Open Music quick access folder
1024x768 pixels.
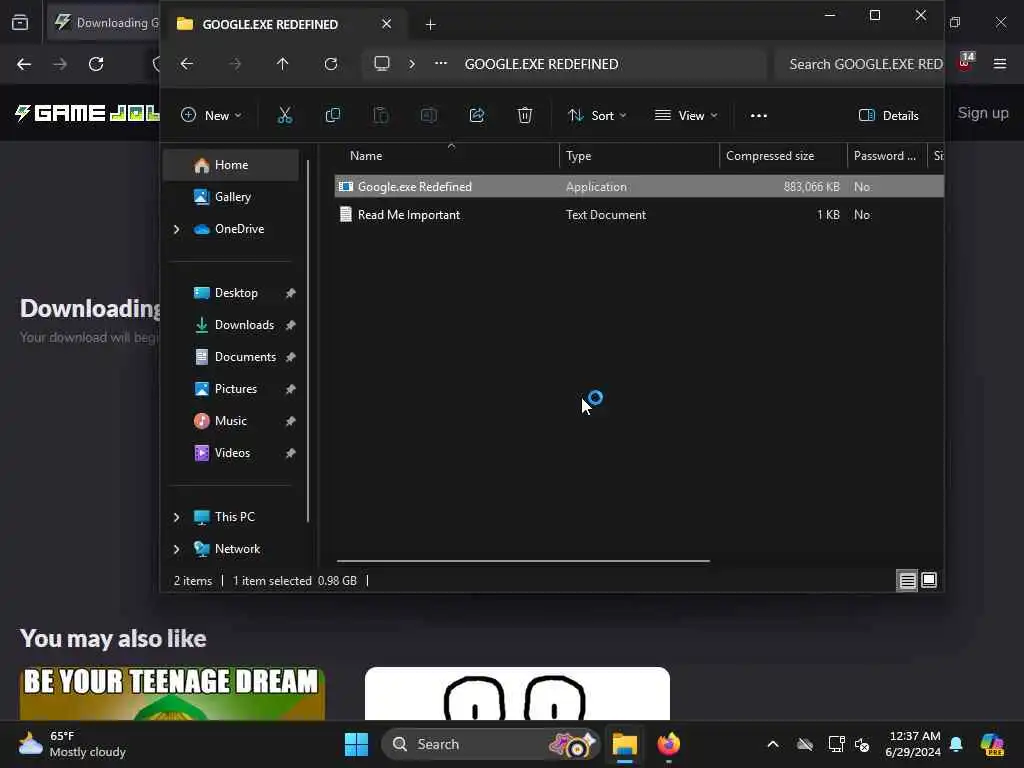231,421
